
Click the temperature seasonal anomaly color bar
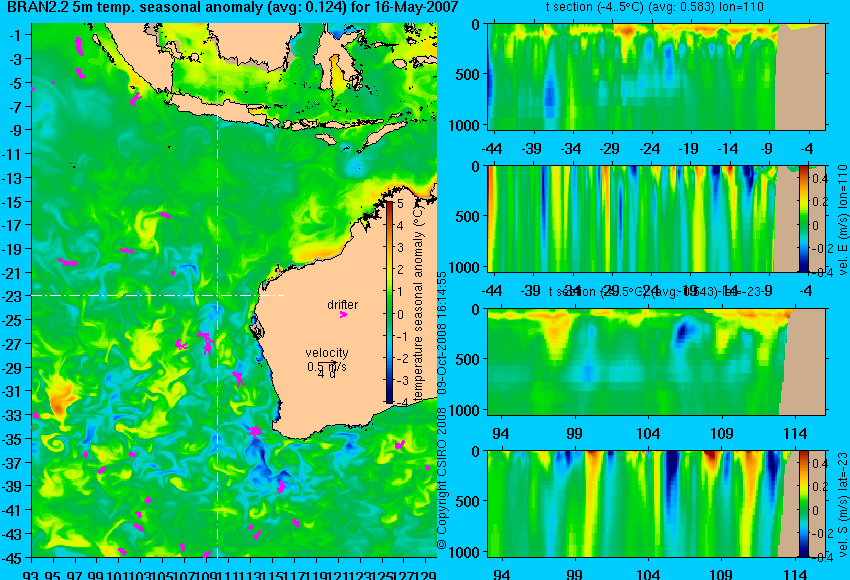point(390,302)
